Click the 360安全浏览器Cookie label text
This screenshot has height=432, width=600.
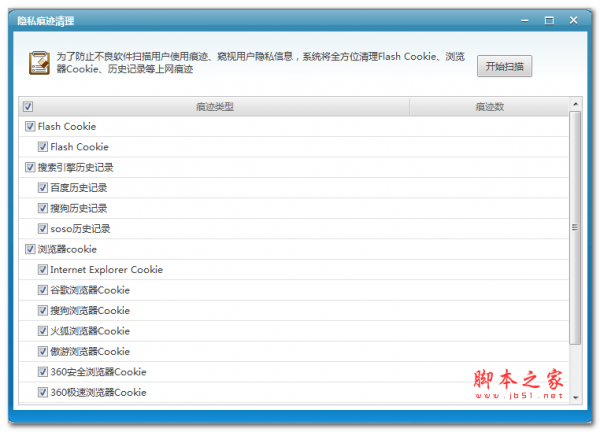point(98,372)
